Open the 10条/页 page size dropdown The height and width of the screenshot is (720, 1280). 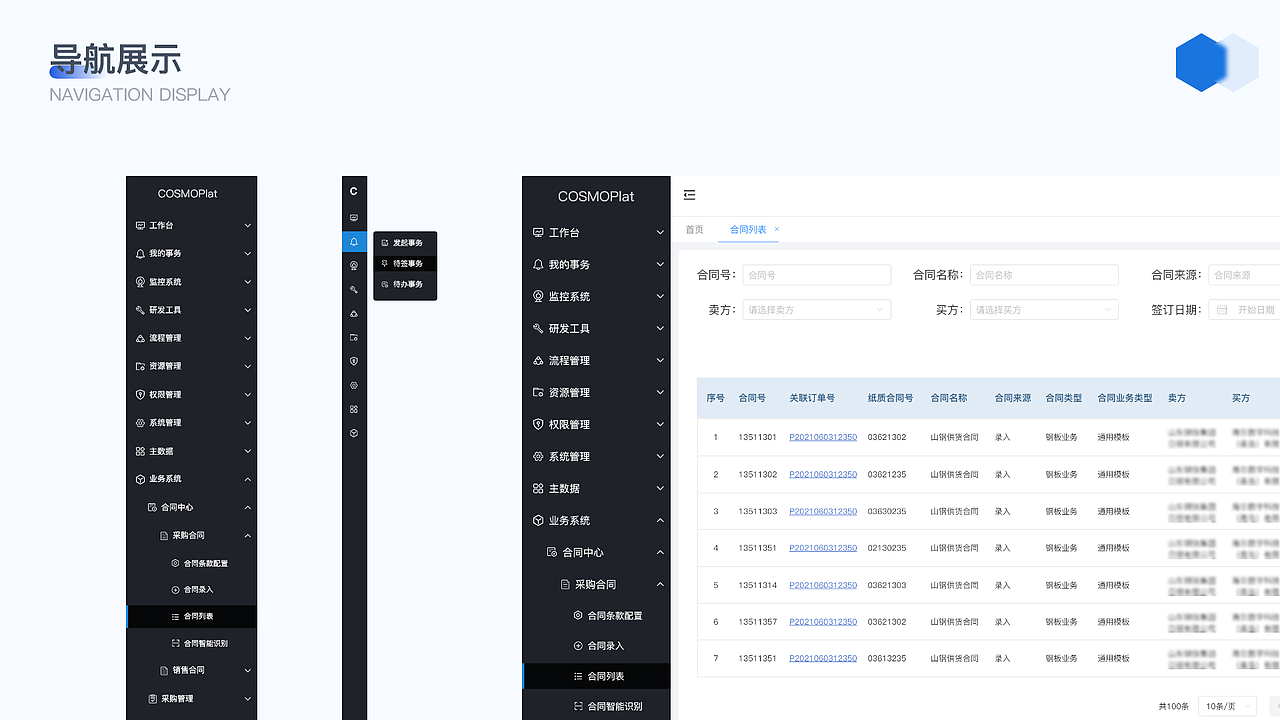1226,706
